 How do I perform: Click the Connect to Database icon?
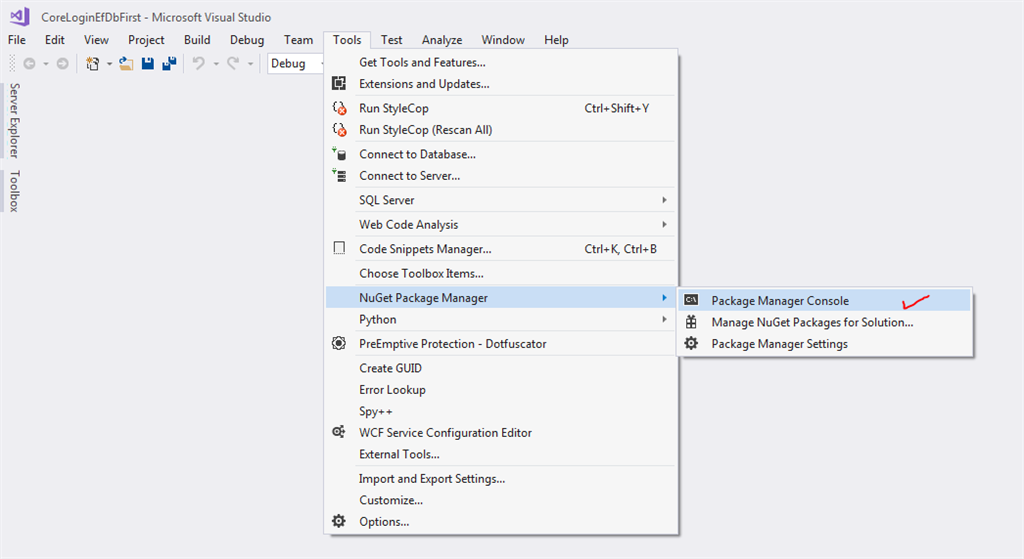(x=339, y=154)
